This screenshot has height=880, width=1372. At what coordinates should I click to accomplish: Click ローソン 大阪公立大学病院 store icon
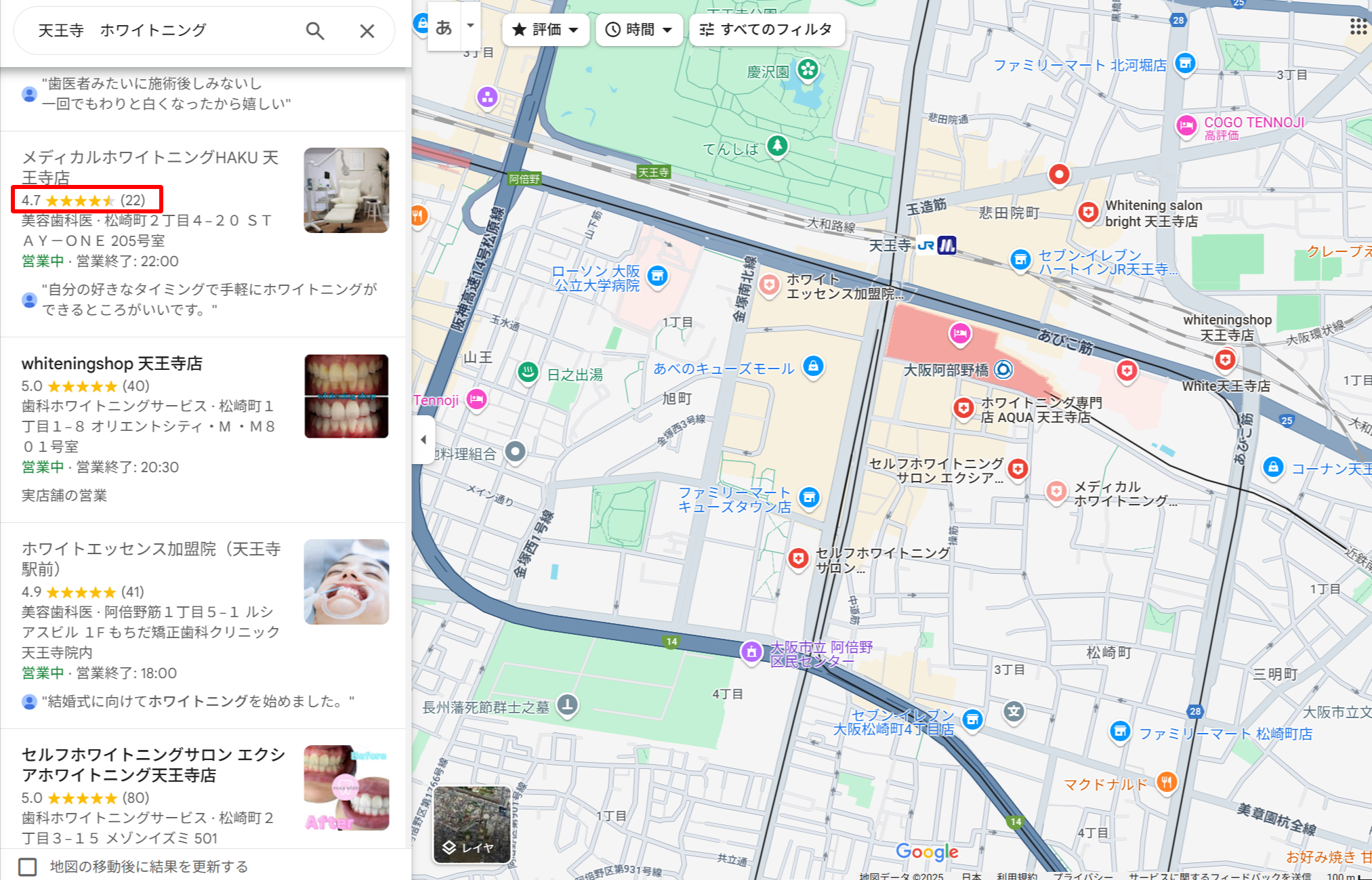point(657,276)
